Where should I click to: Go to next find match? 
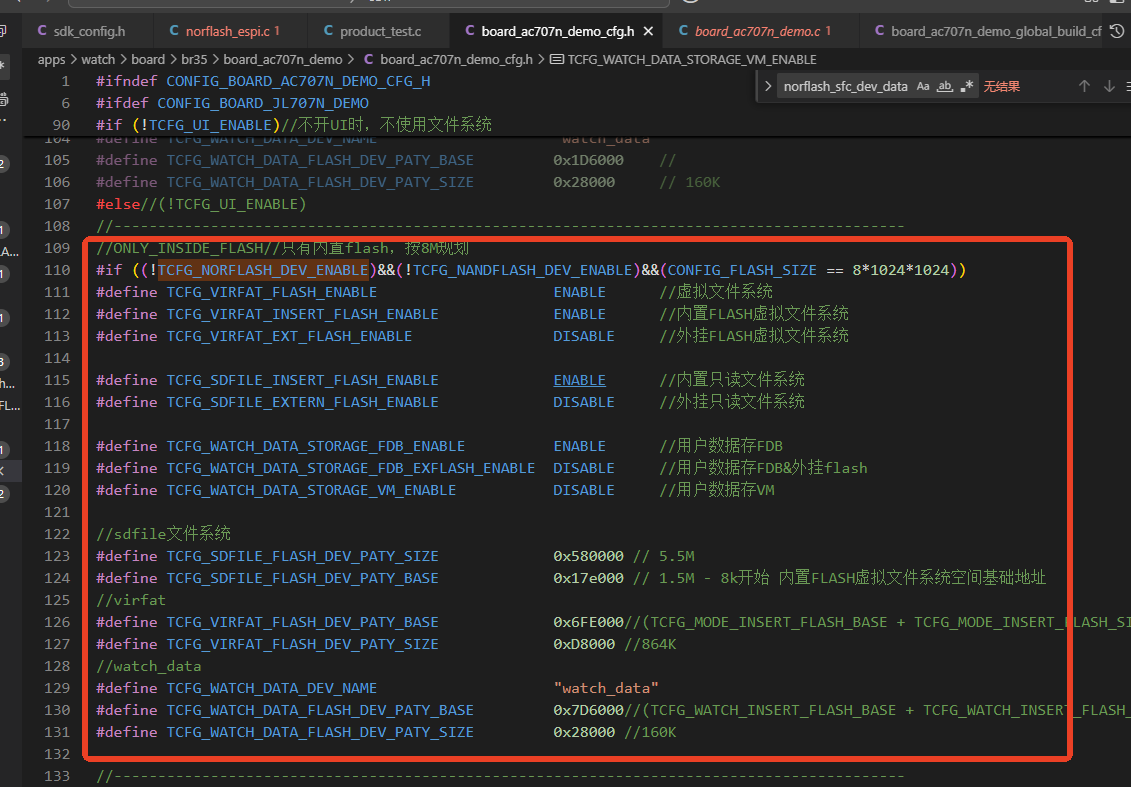point(1109,87)
